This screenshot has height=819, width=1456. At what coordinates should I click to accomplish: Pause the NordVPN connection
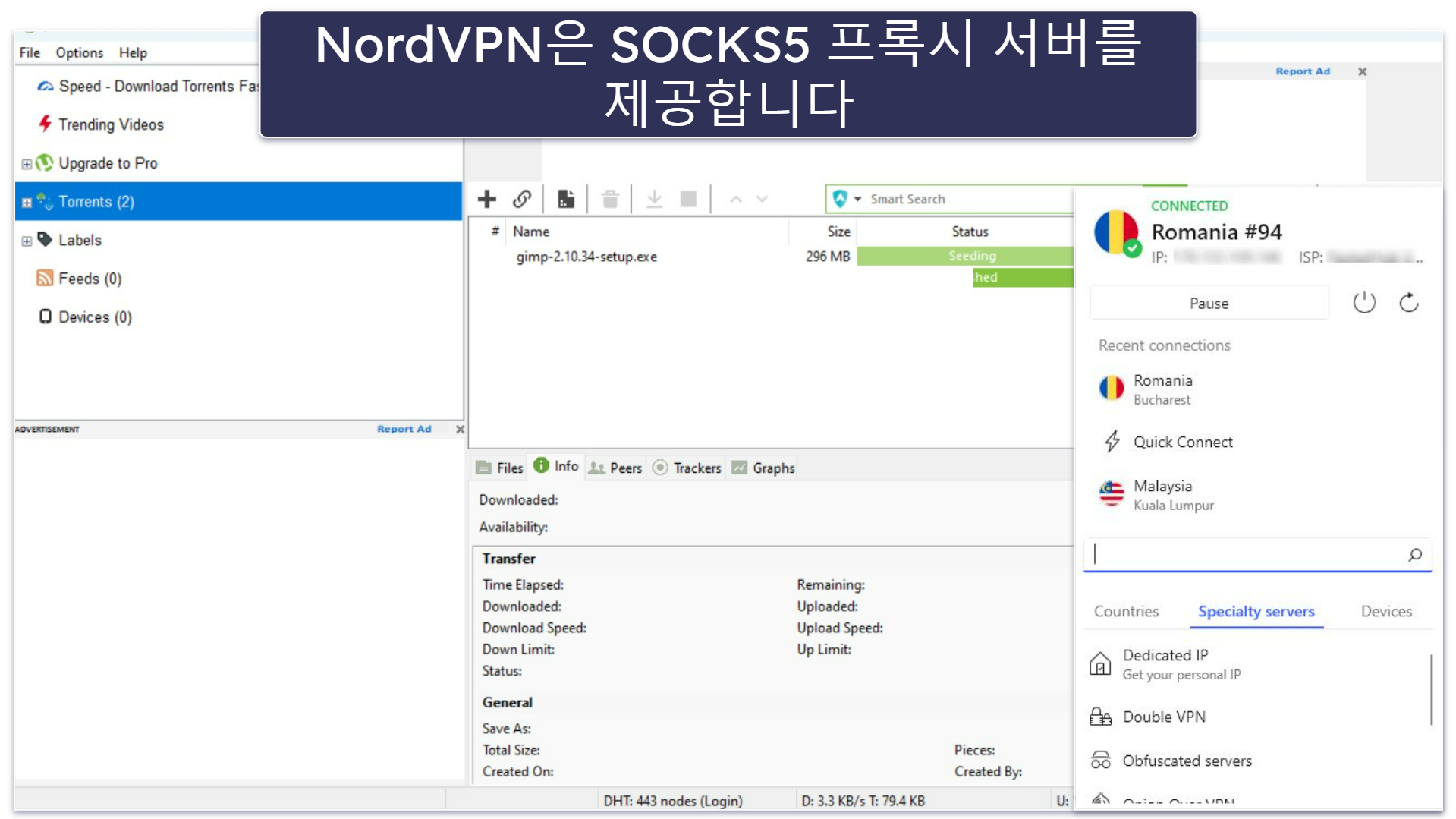(x=1209, y=303)
